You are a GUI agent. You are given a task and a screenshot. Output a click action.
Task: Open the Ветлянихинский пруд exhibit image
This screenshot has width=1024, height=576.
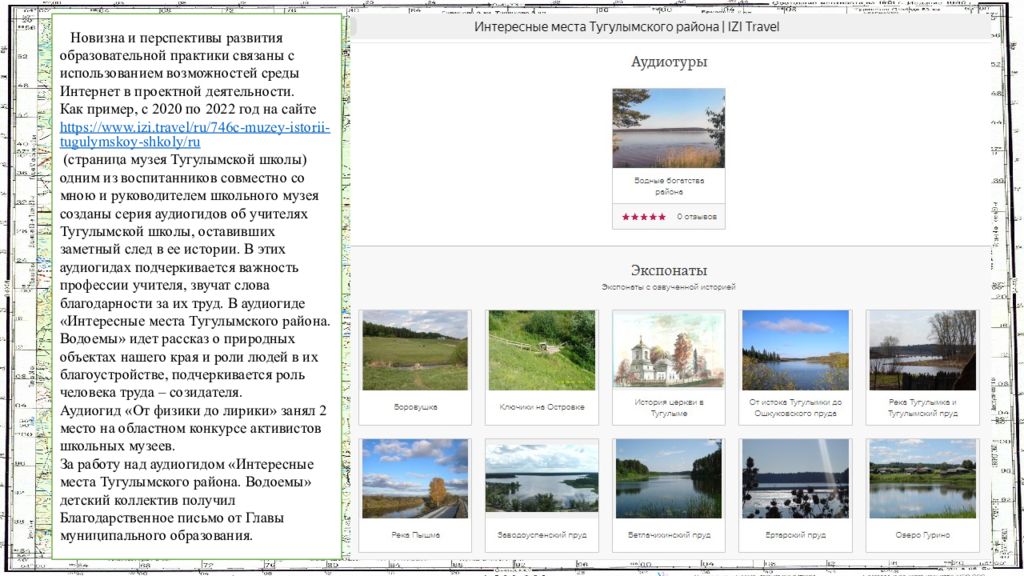(668, 478)
